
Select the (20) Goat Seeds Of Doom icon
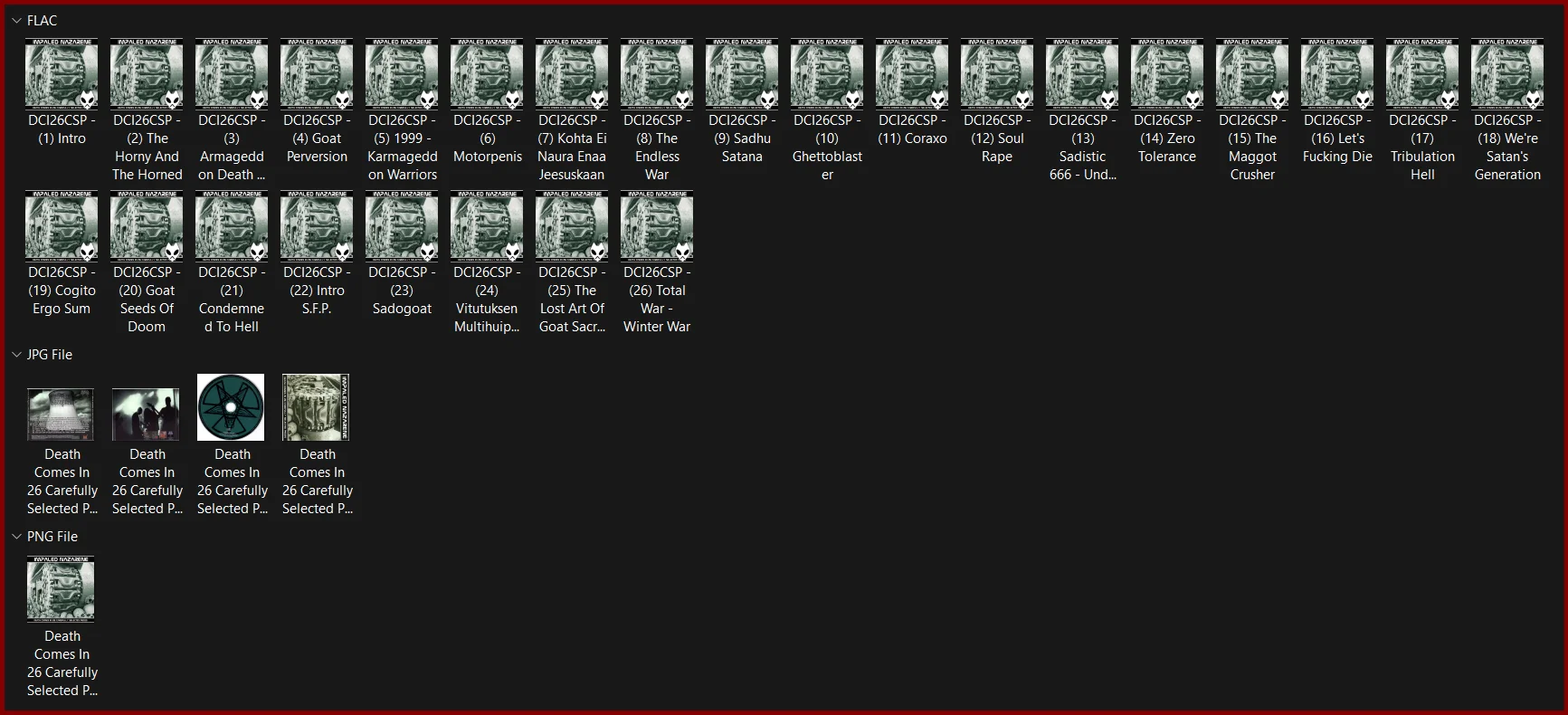pos(147,225)
